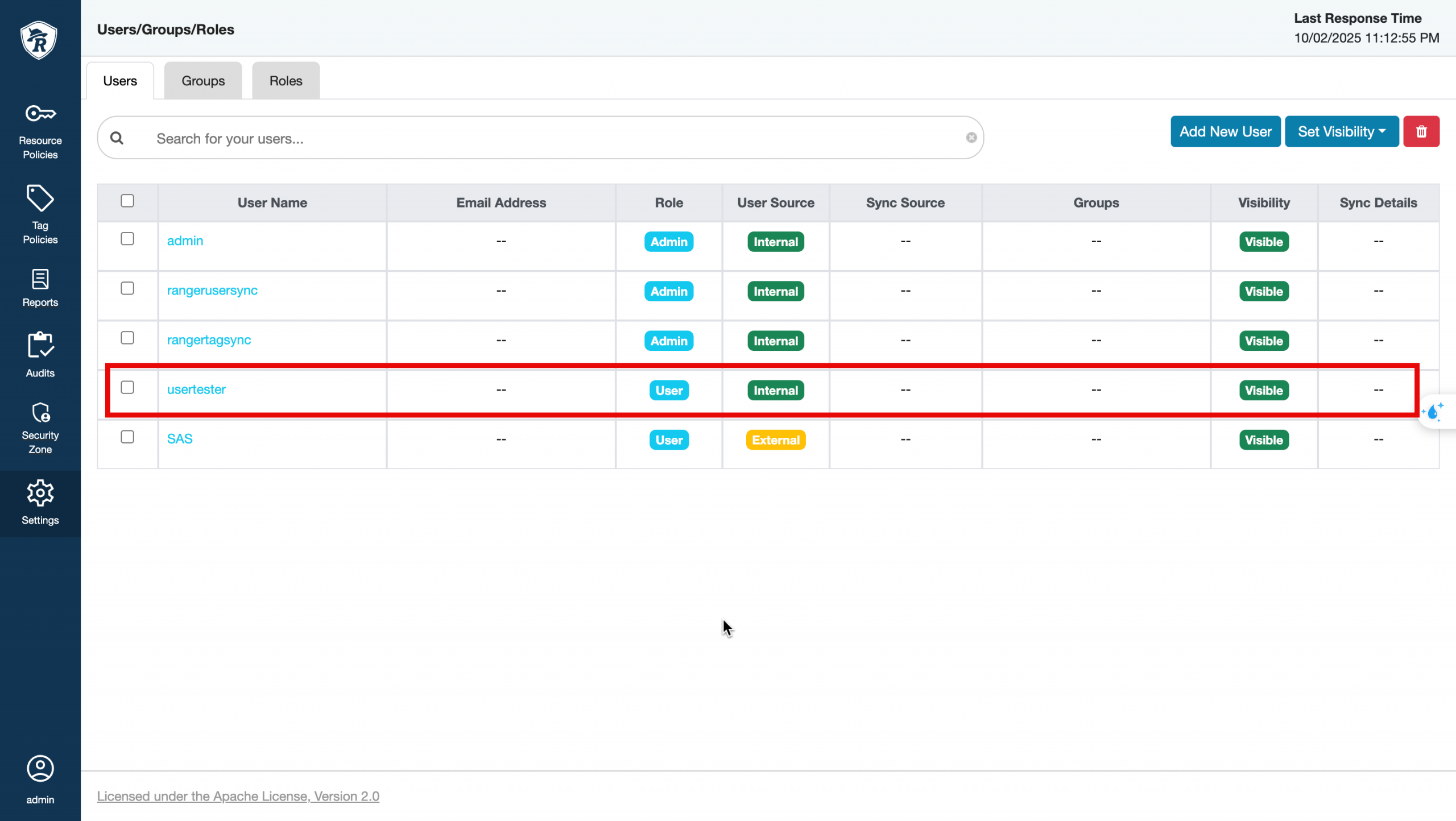Expand the Set Visibility dropdown

[x=1341, y=132]
